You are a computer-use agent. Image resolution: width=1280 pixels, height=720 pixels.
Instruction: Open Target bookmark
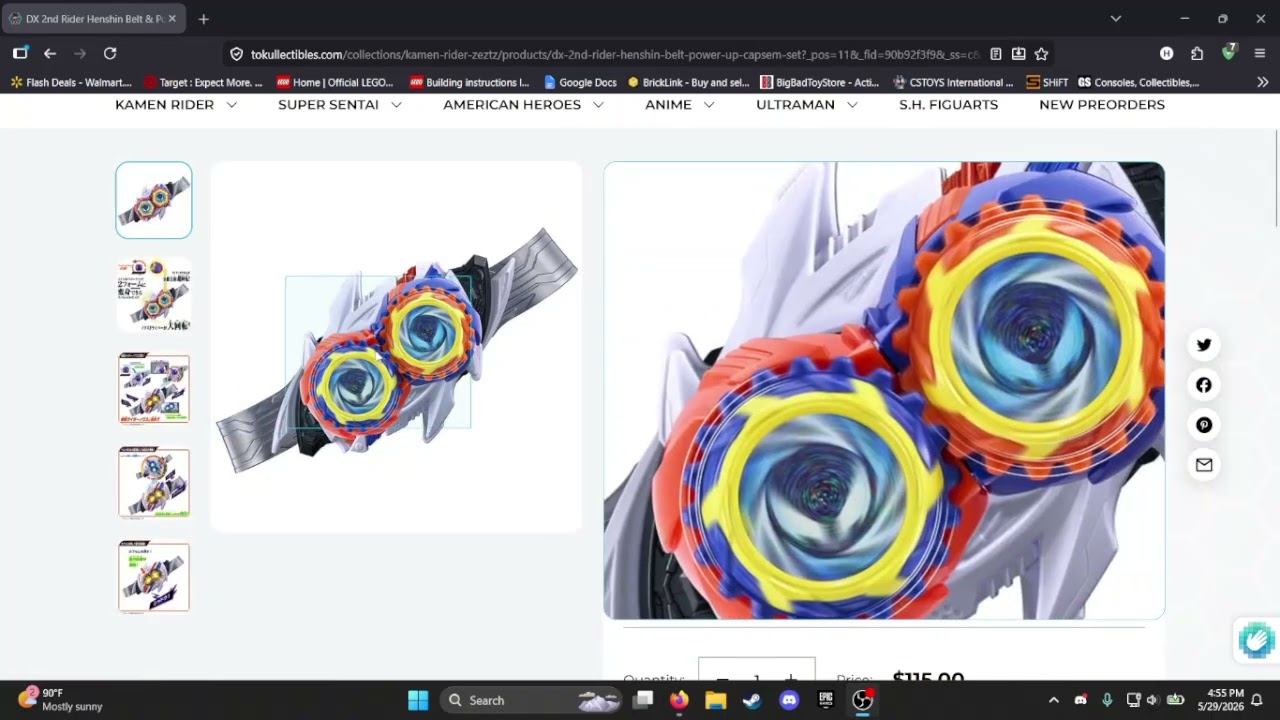(203, 83)
